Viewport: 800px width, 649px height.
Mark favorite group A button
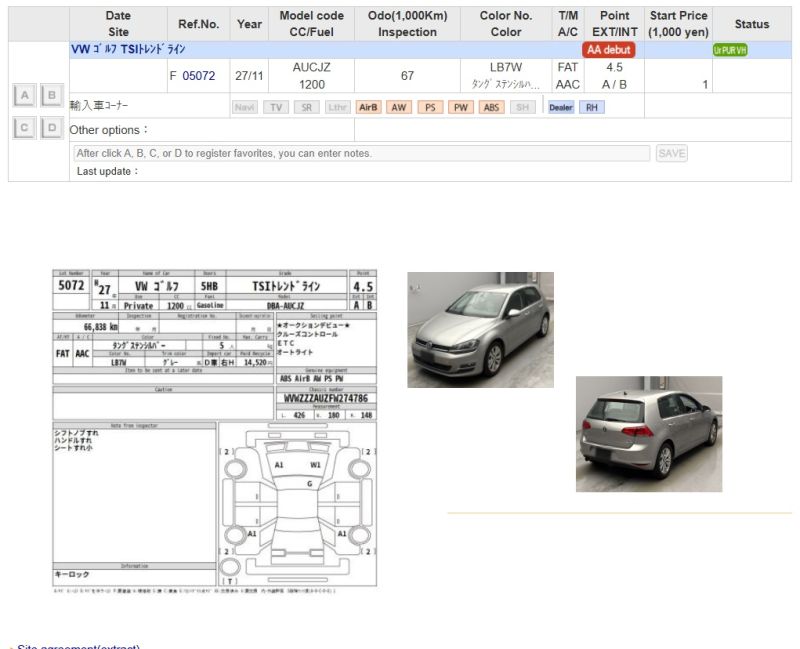click(24, 95)
